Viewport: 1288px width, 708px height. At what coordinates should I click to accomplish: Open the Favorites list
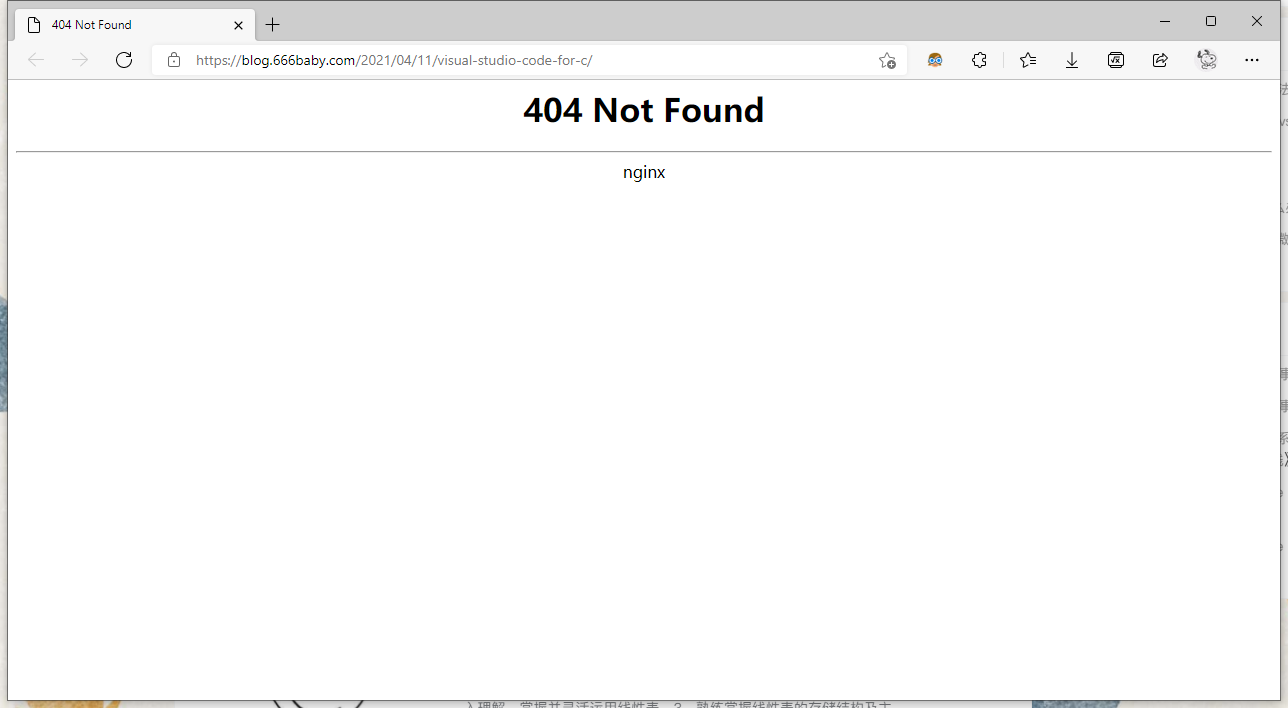click(1028, 60)
